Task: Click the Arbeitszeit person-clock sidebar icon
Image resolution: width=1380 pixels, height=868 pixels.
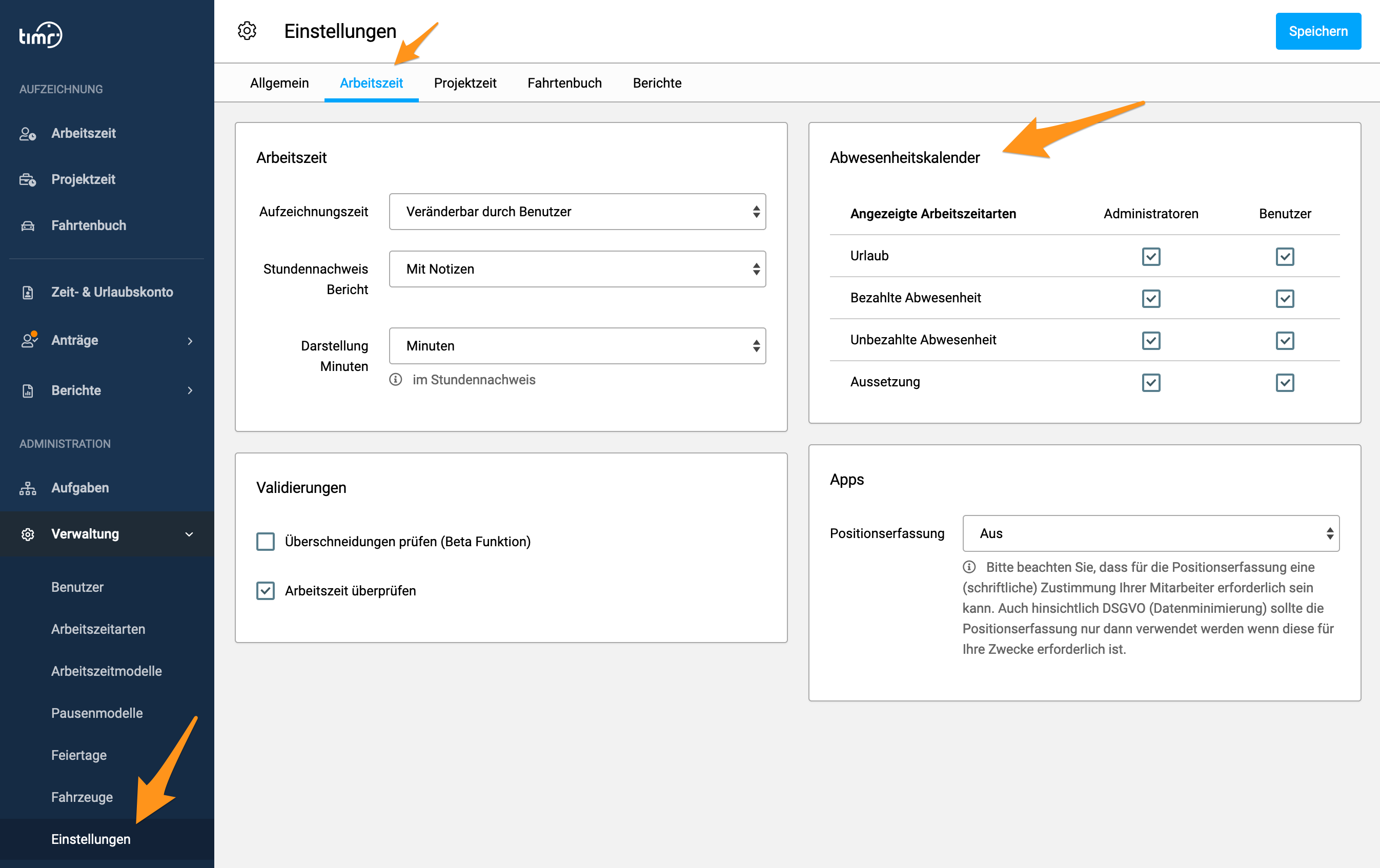Action: tap(28, 134)
